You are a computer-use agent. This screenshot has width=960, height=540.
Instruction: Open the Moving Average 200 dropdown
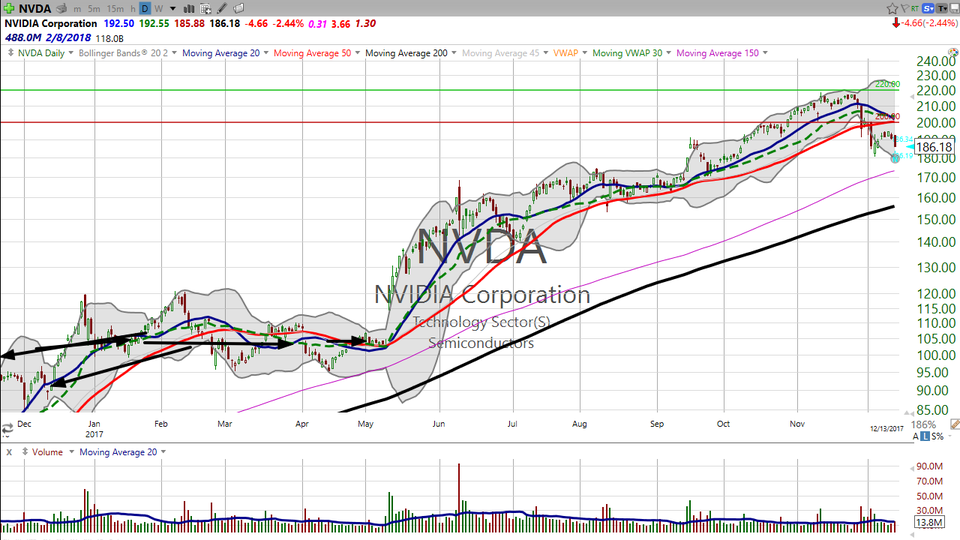[x=454, y=53]
